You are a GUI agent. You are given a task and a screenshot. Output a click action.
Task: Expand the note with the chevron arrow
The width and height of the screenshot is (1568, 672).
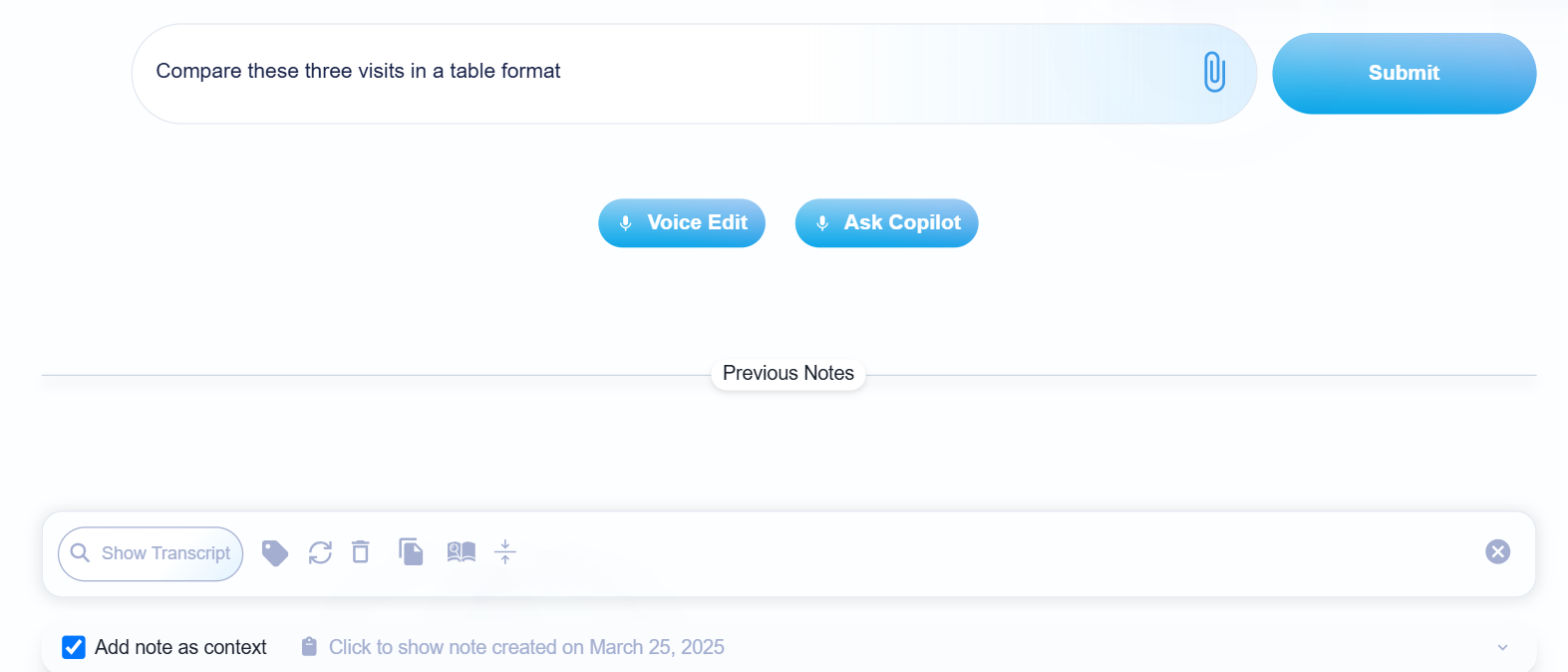[1502, 648]
